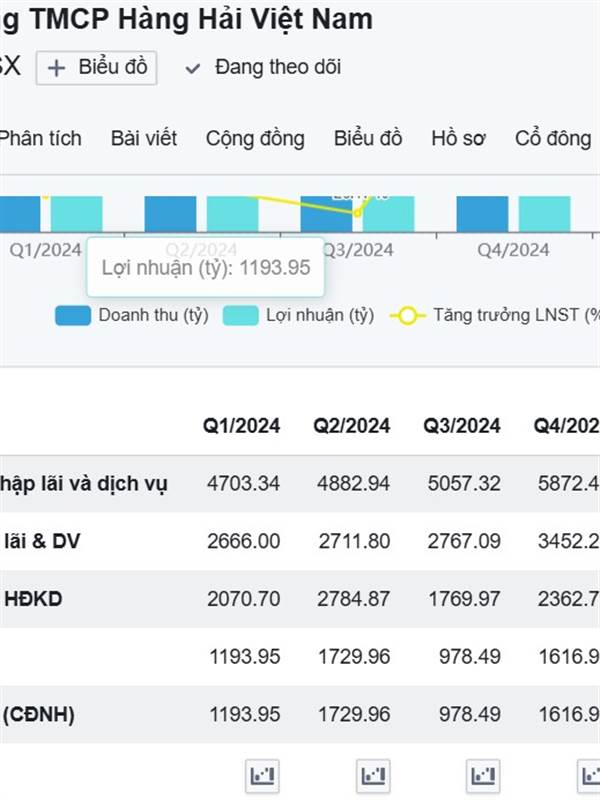Open the chart icon under Q4/2024 column
600x800 pixels.
click(589, 776)
